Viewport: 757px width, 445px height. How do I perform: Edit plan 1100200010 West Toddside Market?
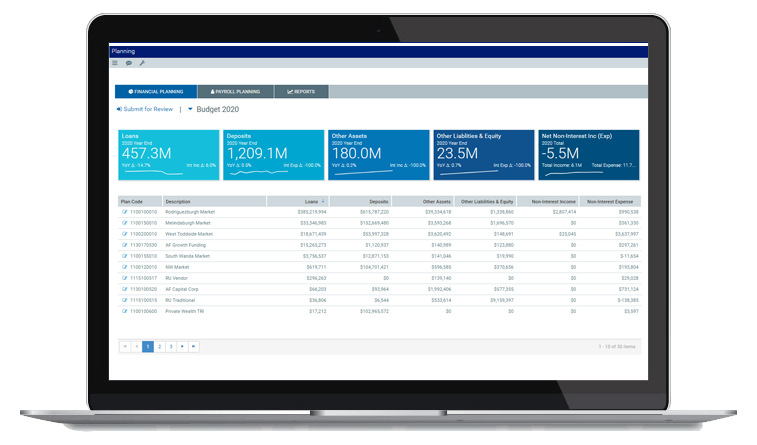point(125,234)
